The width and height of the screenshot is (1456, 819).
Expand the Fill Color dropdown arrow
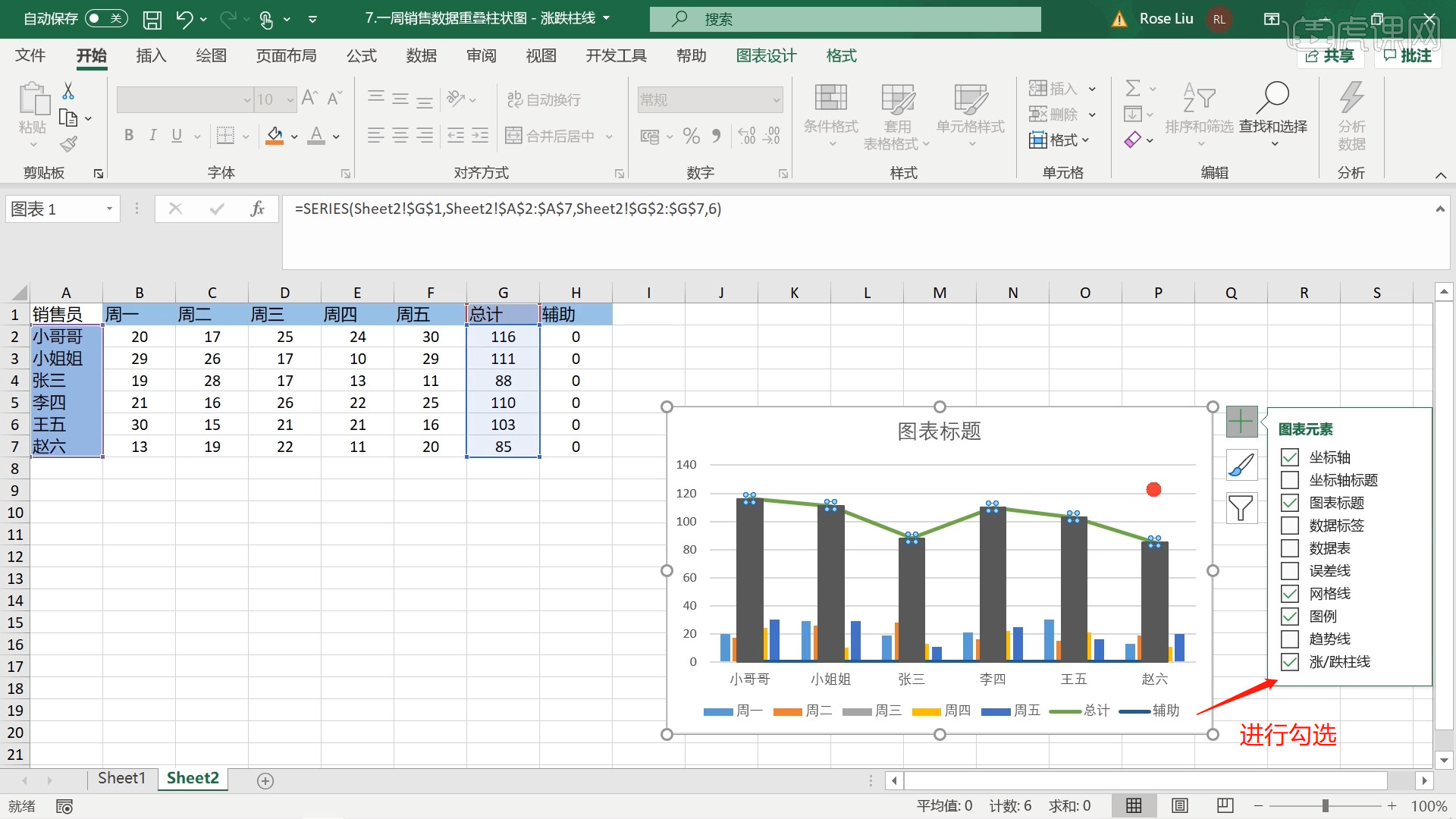pos(294,137)
